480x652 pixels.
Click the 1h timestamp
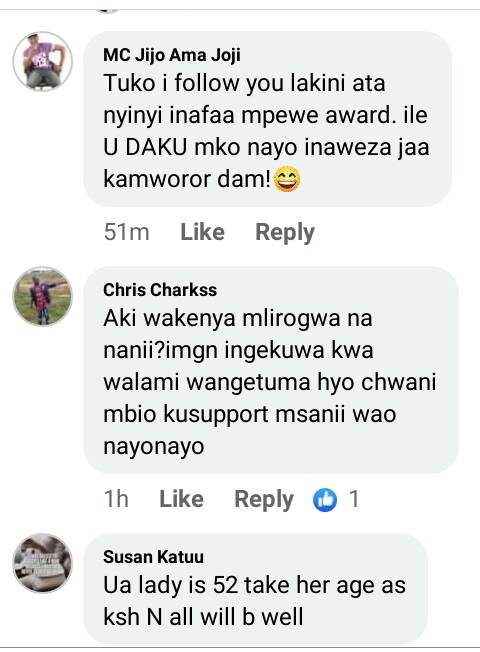[x=116, y=499]
